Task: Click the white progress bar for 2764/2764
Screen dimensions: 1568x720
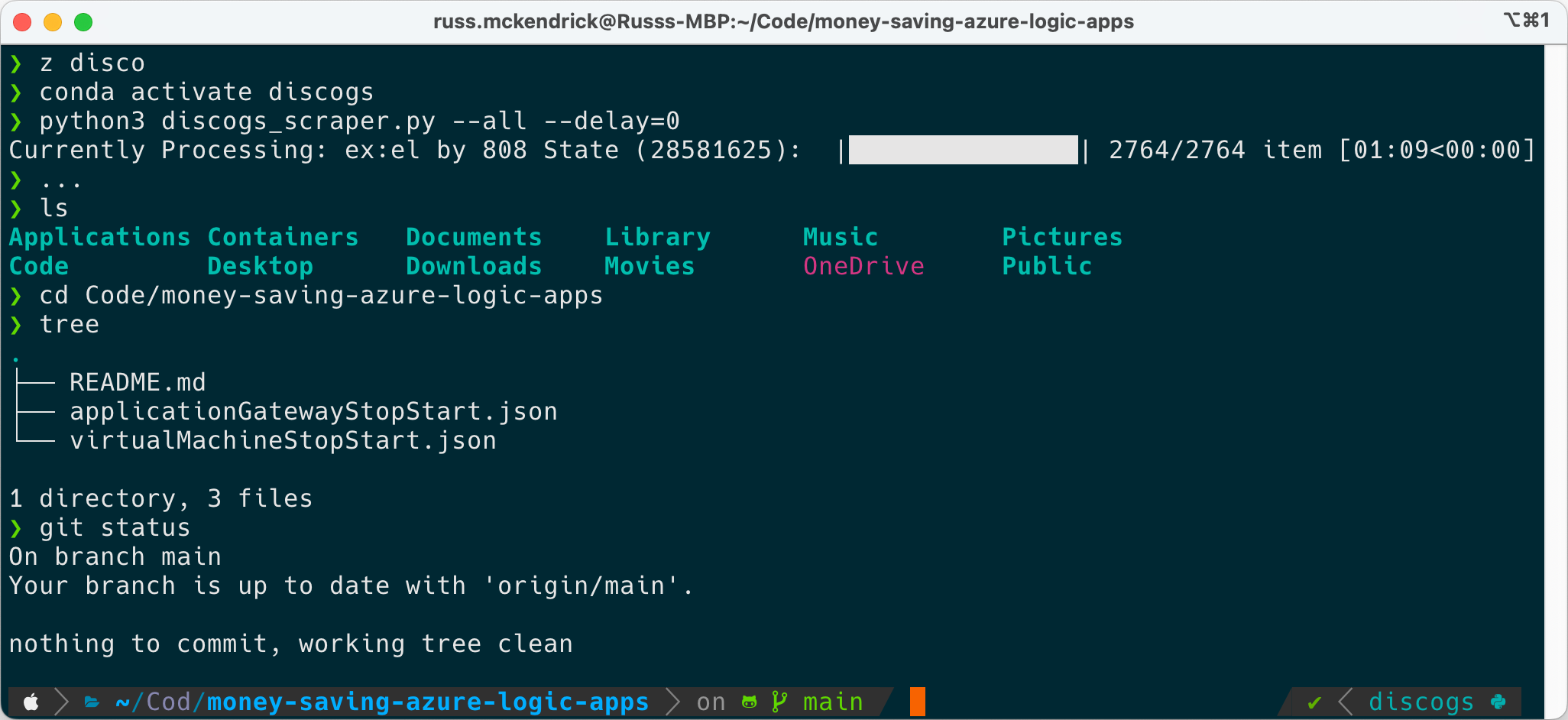Action: pyautogui.click(x=963, y=150)
